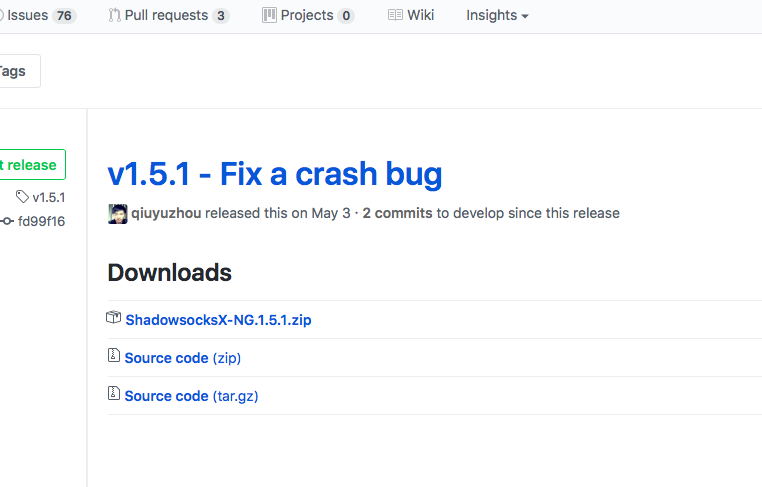The width and height of the screenshot is (762, 487).
Task: Click the commit icon beside fd99f16
Action: 7,221
